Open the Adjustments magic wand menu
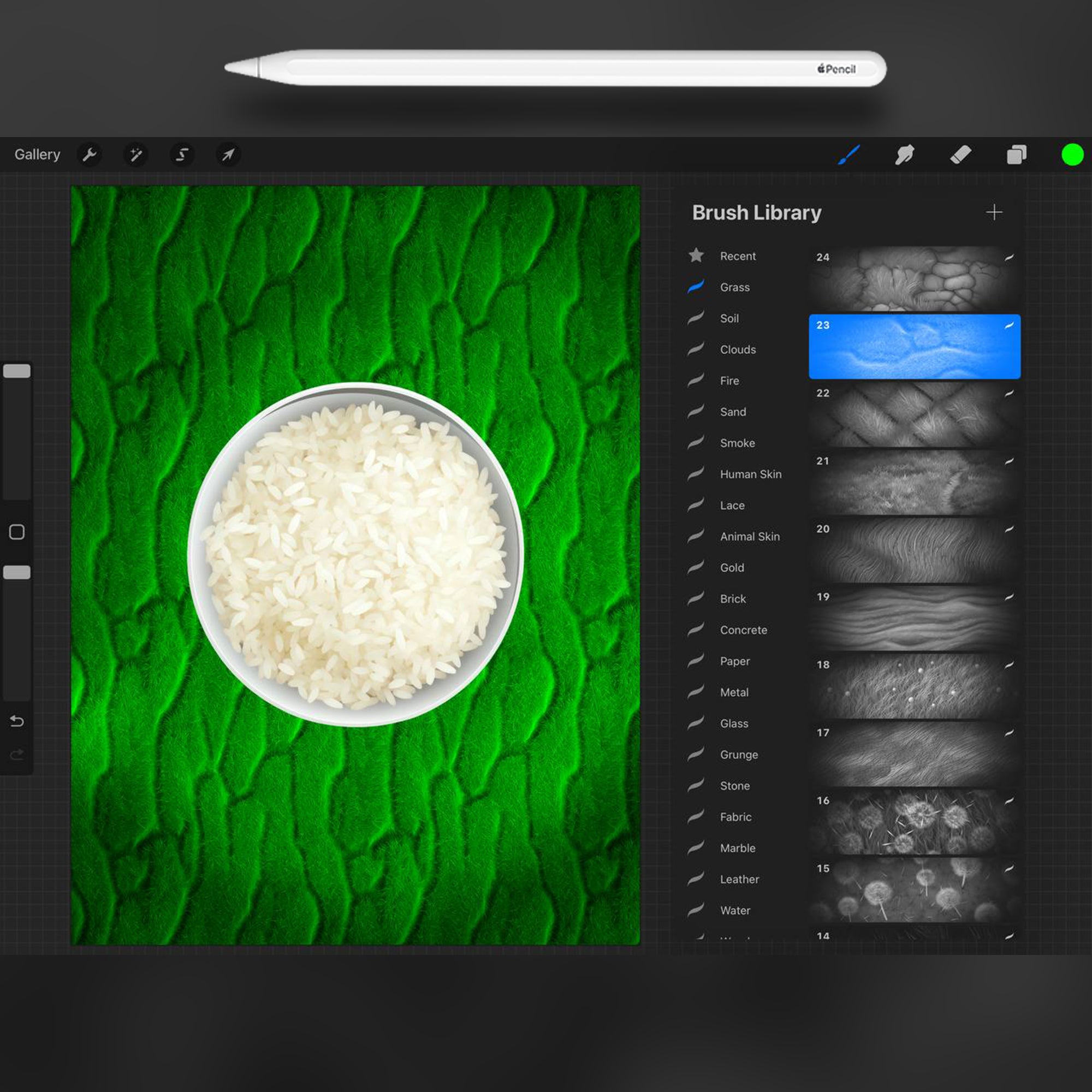The image size is (1092, 1092). coord(135,155)
